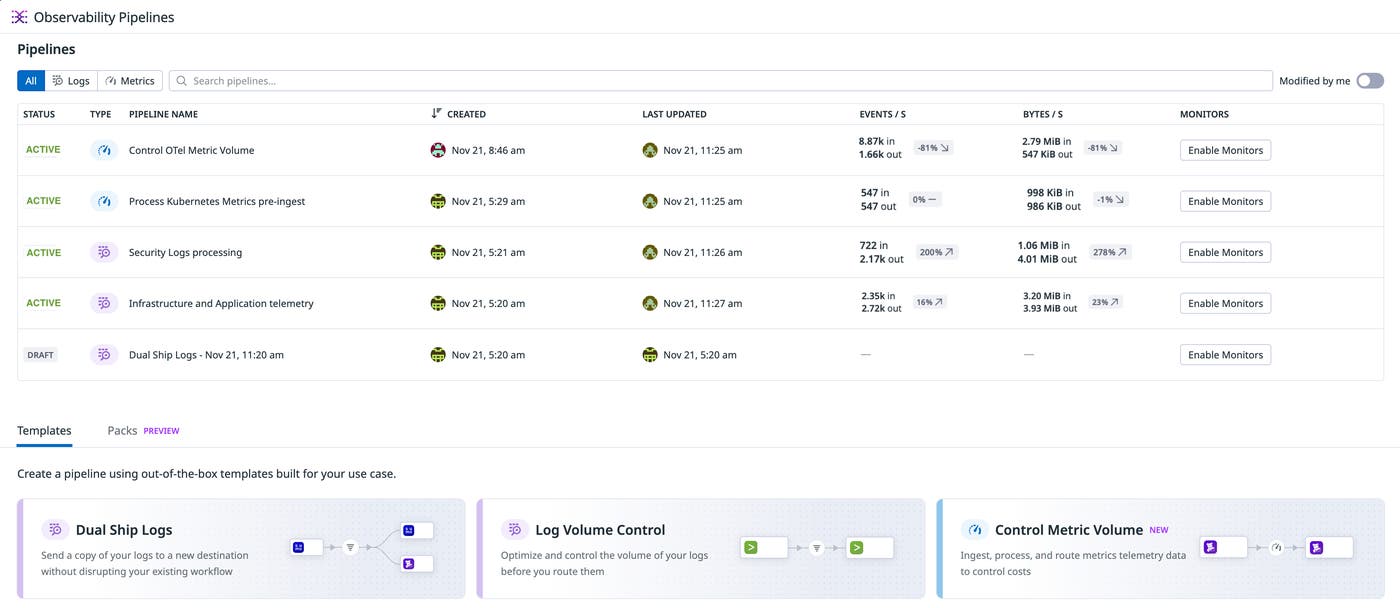This screenshot has width=1400, height=608.
Task: Click the Log Volume Control template icon
Action: click(x=514, y=529)
